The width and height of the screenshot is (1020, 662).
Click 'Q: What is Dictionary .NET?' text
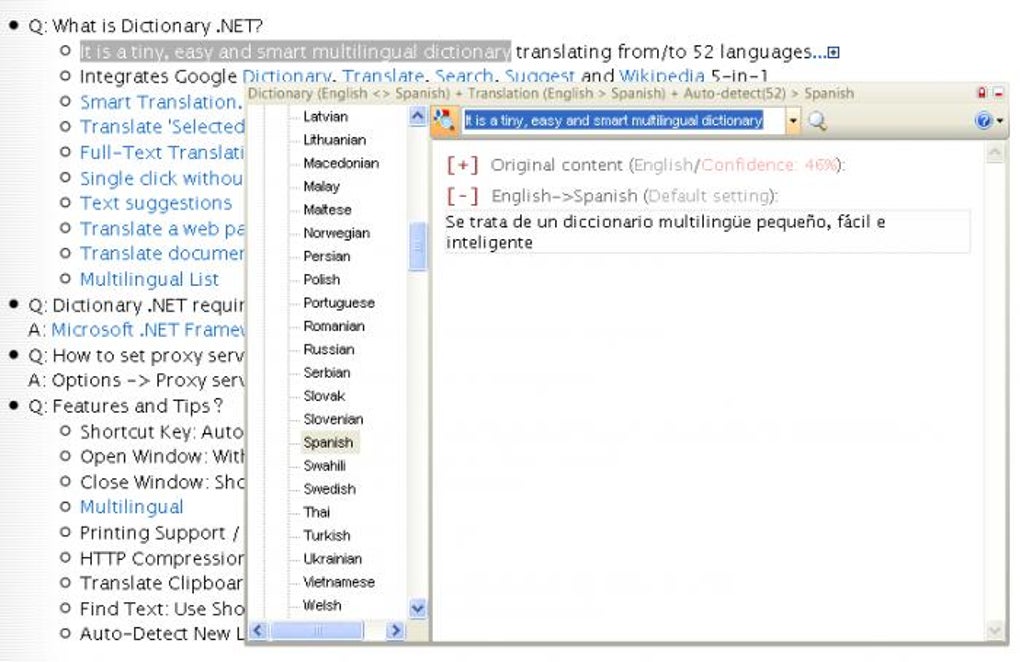tap(146, 26)
